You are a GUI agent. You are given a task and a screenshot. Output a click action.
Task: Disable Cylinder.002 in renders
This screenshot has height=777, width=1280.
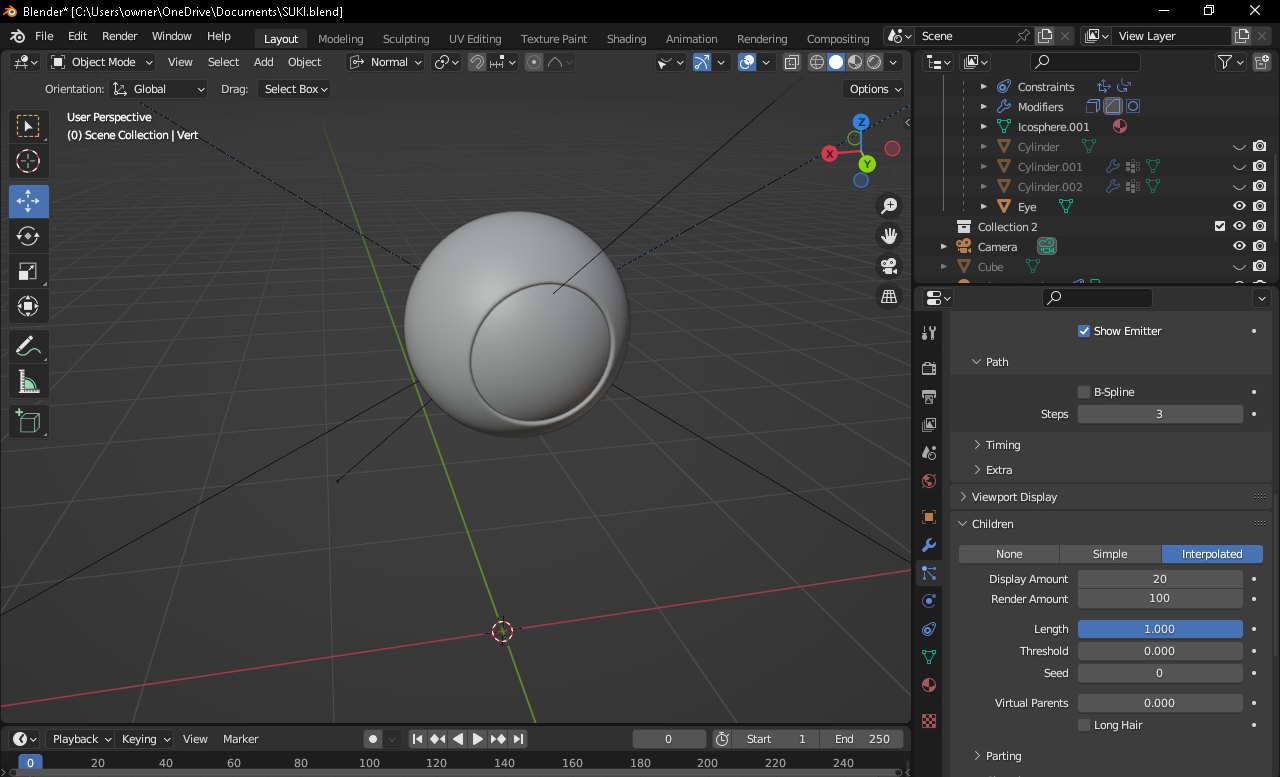pyautogui.click(x=1260, y=187)
